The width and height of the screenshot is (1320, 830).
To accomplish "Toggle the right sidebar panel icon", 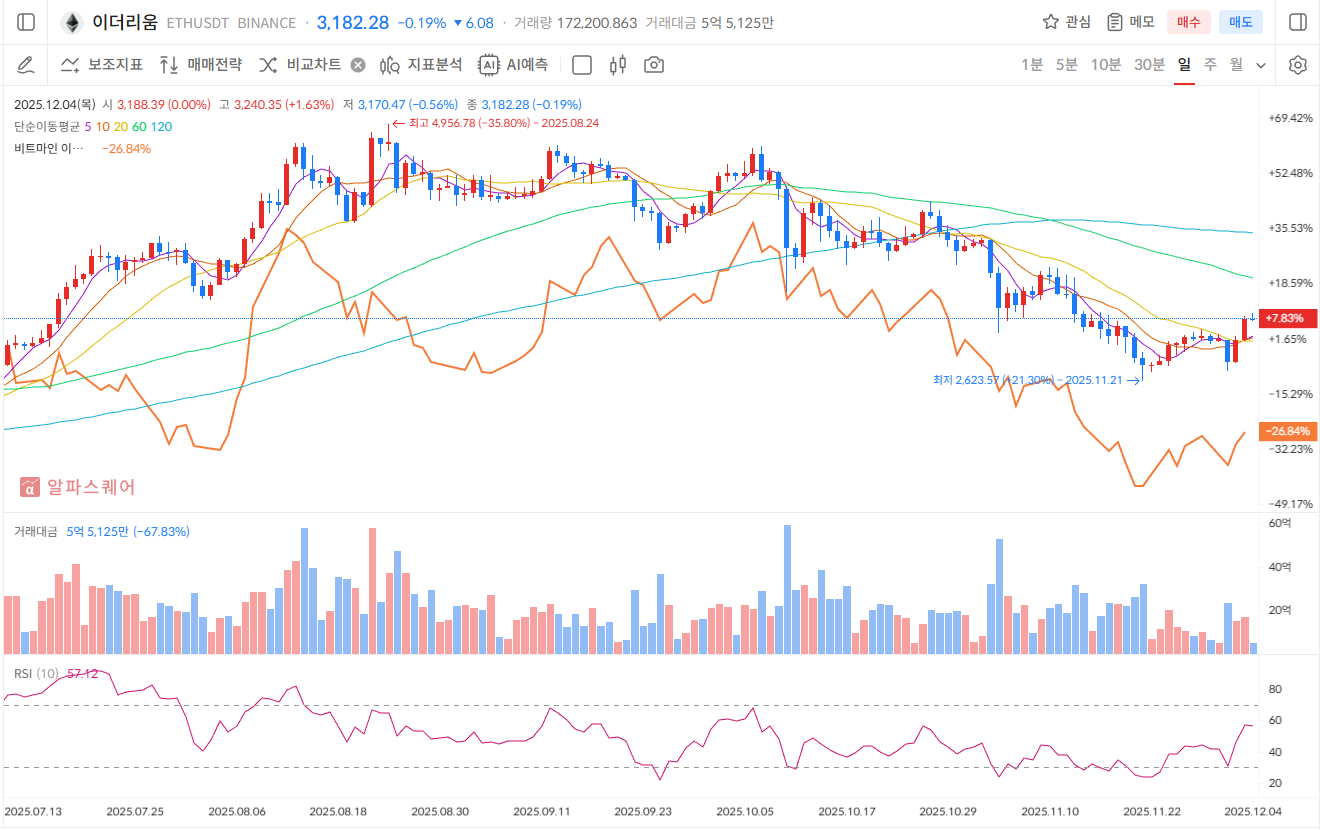I will [x=1298, y=22].
